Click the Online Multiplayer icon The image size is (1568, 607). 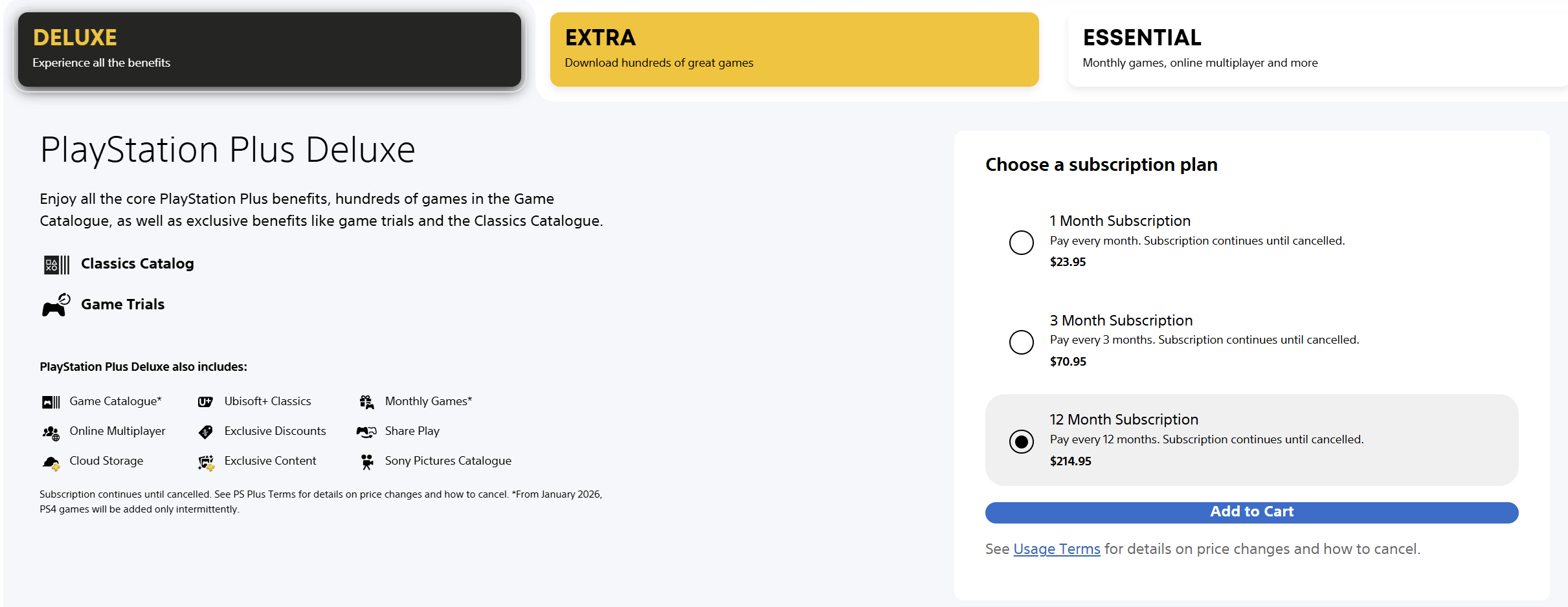point(51,432)
